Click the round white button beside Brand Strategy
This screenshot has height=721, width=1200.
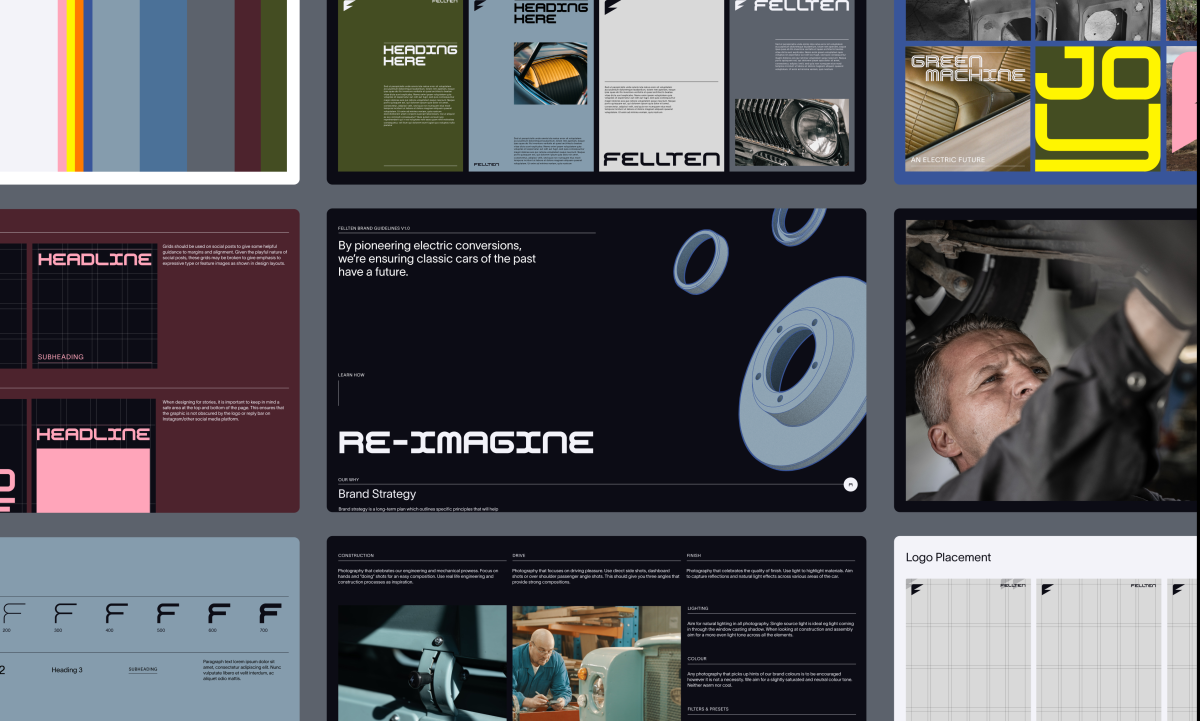pos(850,484)
